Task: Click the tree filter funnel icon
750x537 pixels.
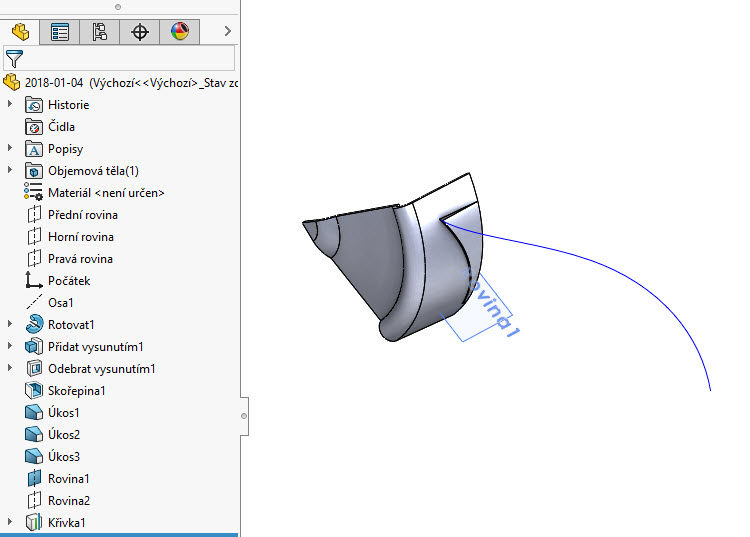Action: pos(14,59)
